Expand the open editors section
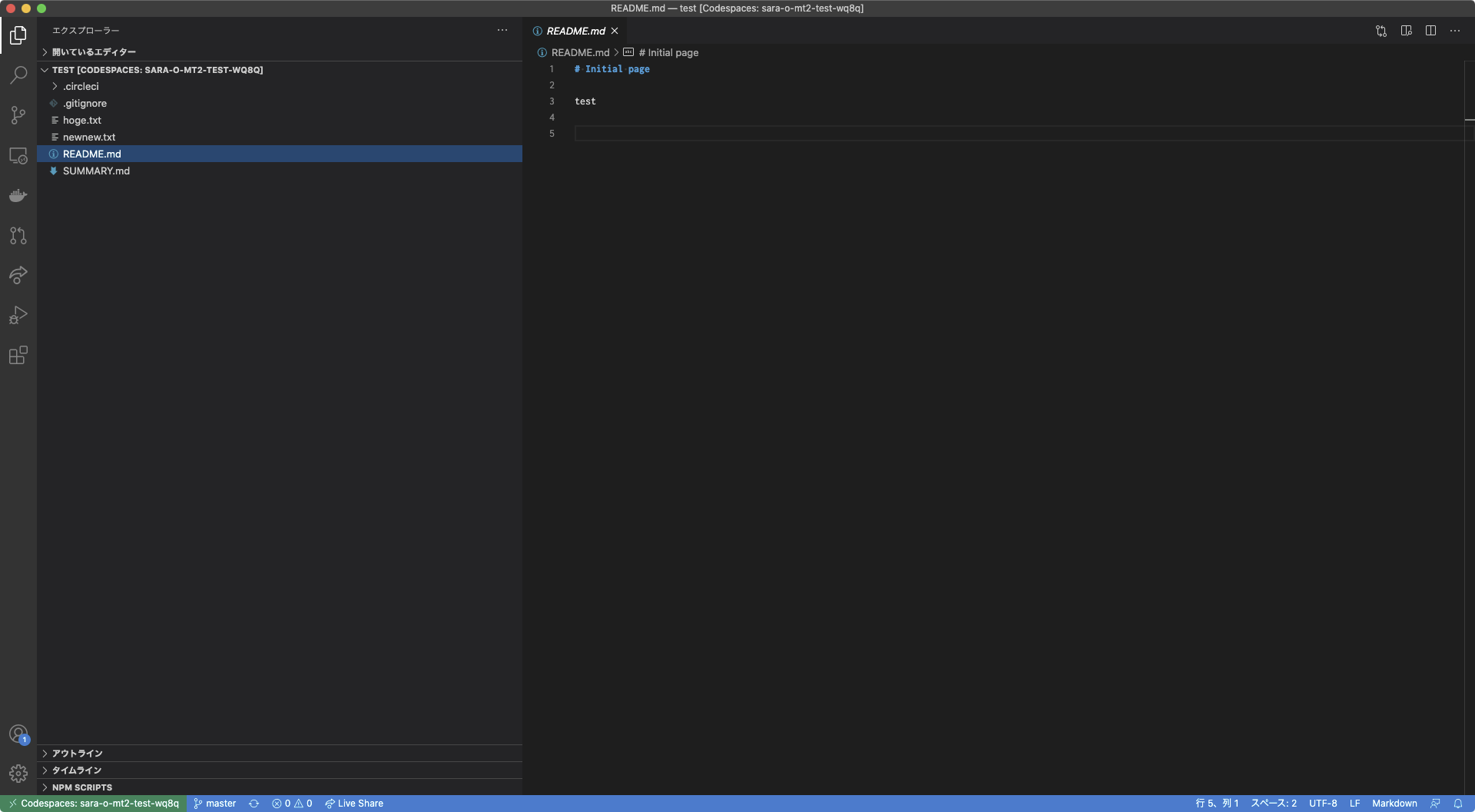The image size is (1475, 812). point(280,52)
